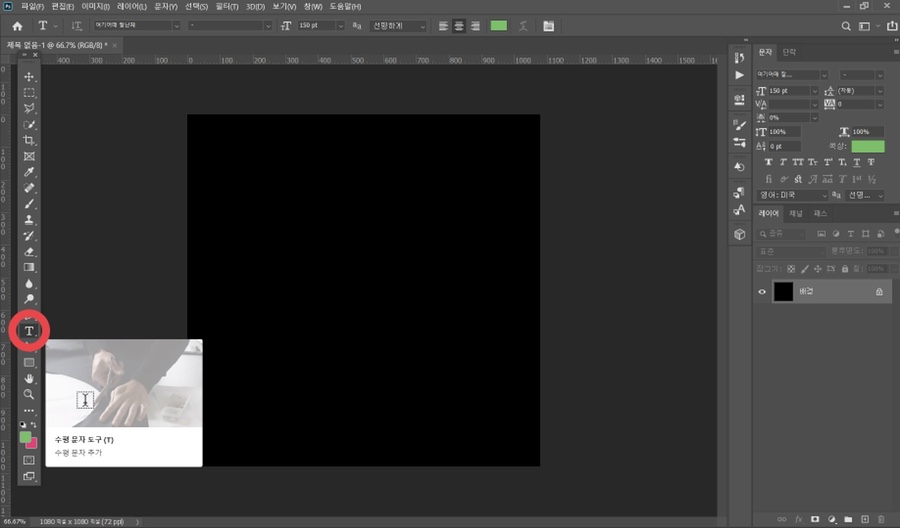The width and height of the screenshot is (900, 528).
Task: Select the Blur tool
Action: [x=29, y=284]
